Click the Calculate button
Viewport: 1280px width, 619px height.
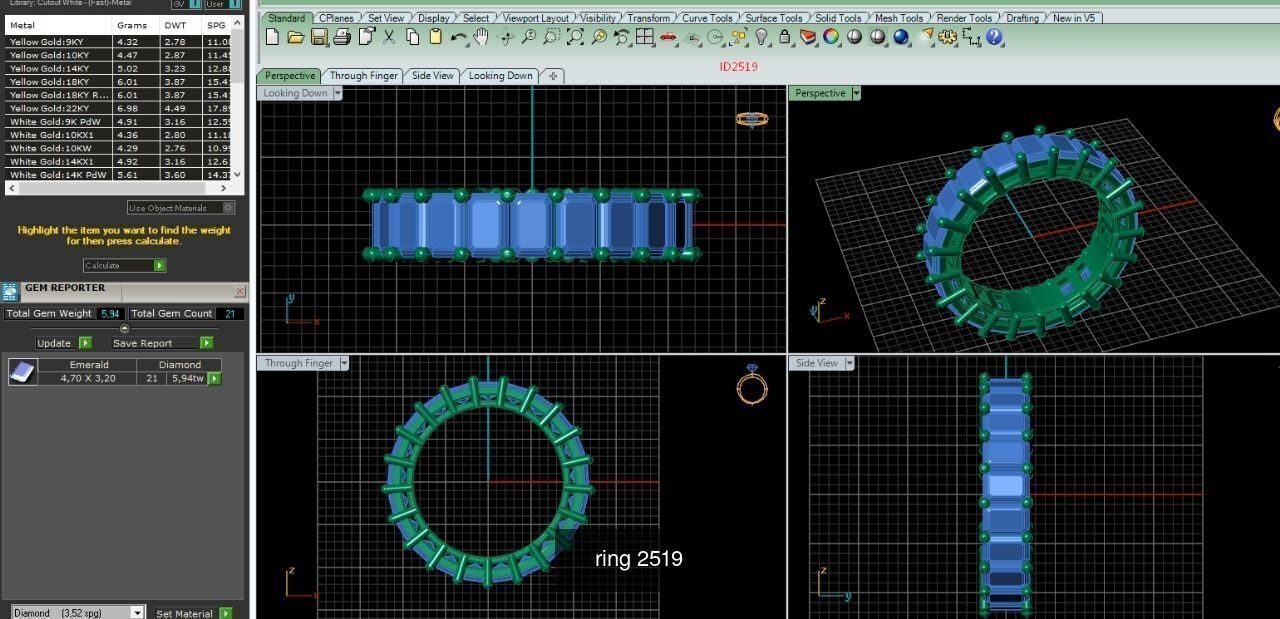[x=124, y=265]
